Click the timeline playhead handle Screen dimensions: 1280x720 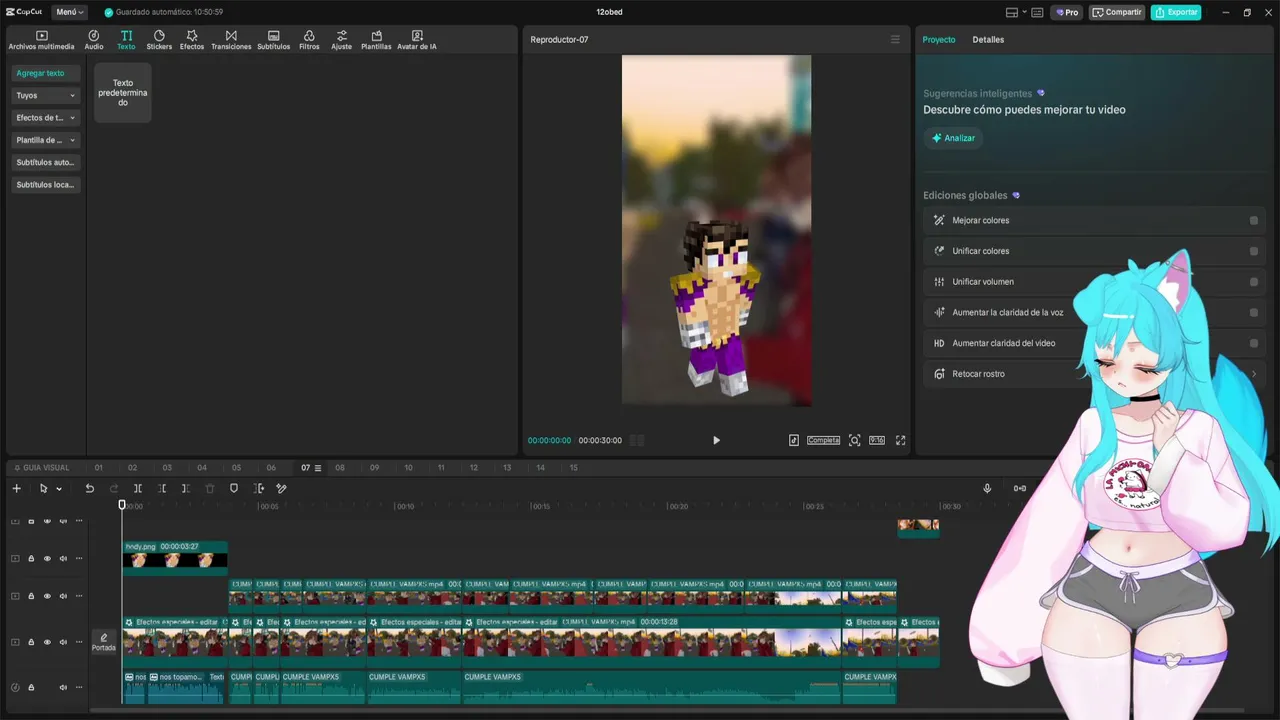pos(122,505)
